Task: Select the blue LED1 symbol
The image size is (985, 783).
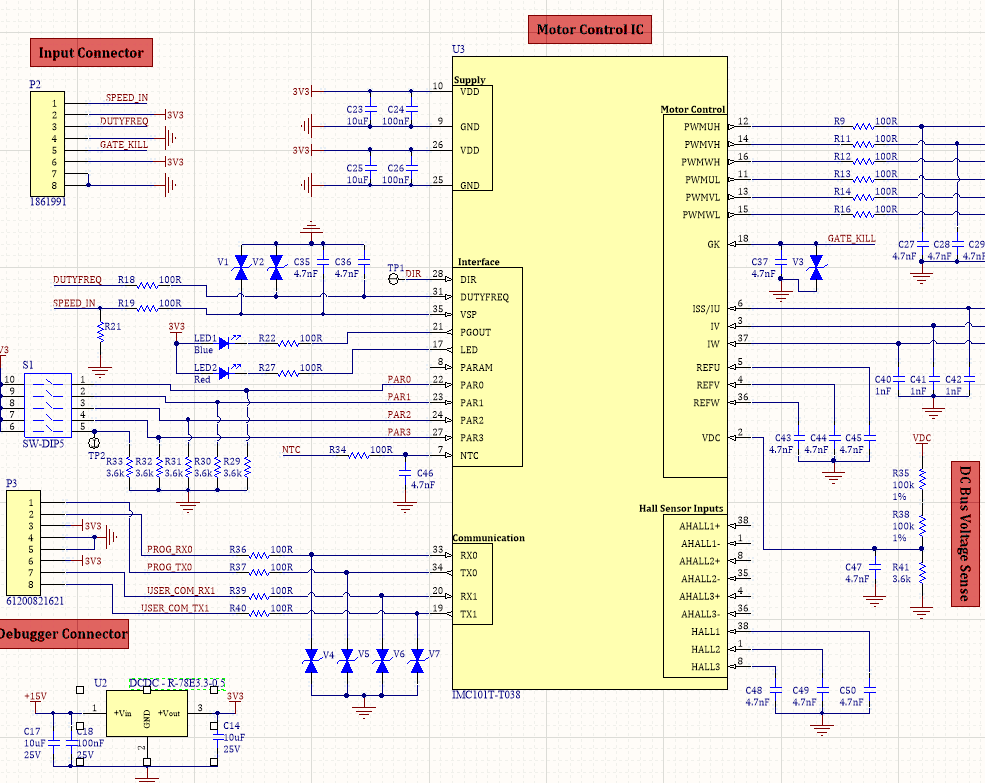Action: pyautogui.click(x=222, y=342)
